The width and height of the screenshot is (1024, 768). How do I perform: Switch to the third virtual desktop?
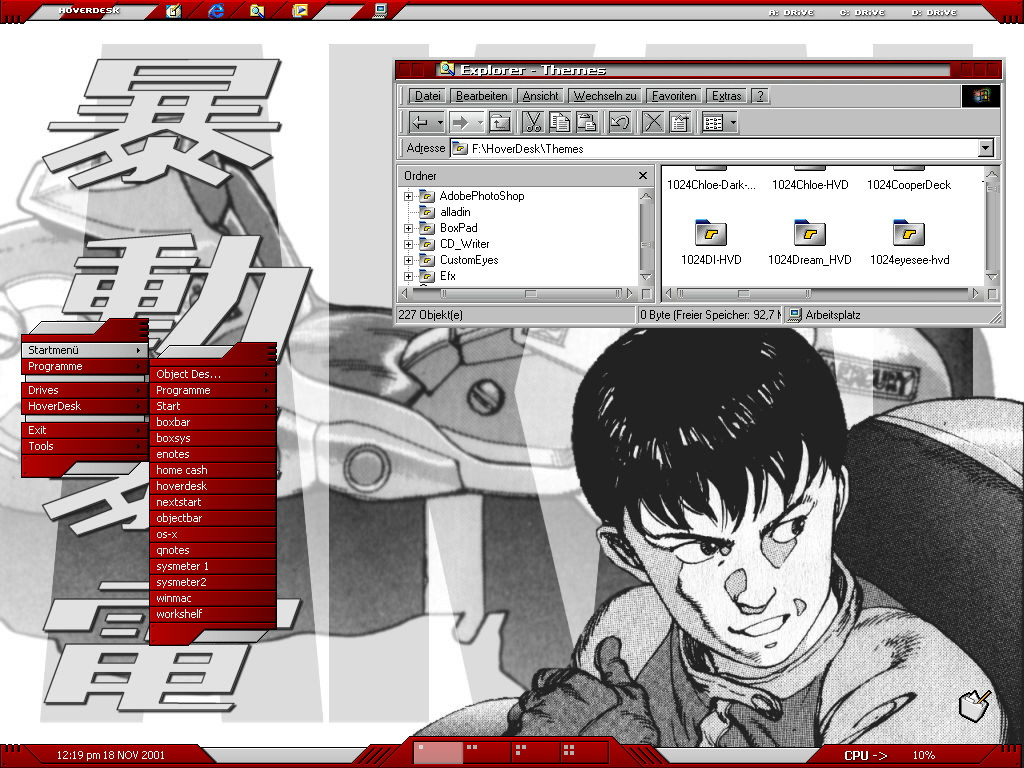tap(536, 752)
